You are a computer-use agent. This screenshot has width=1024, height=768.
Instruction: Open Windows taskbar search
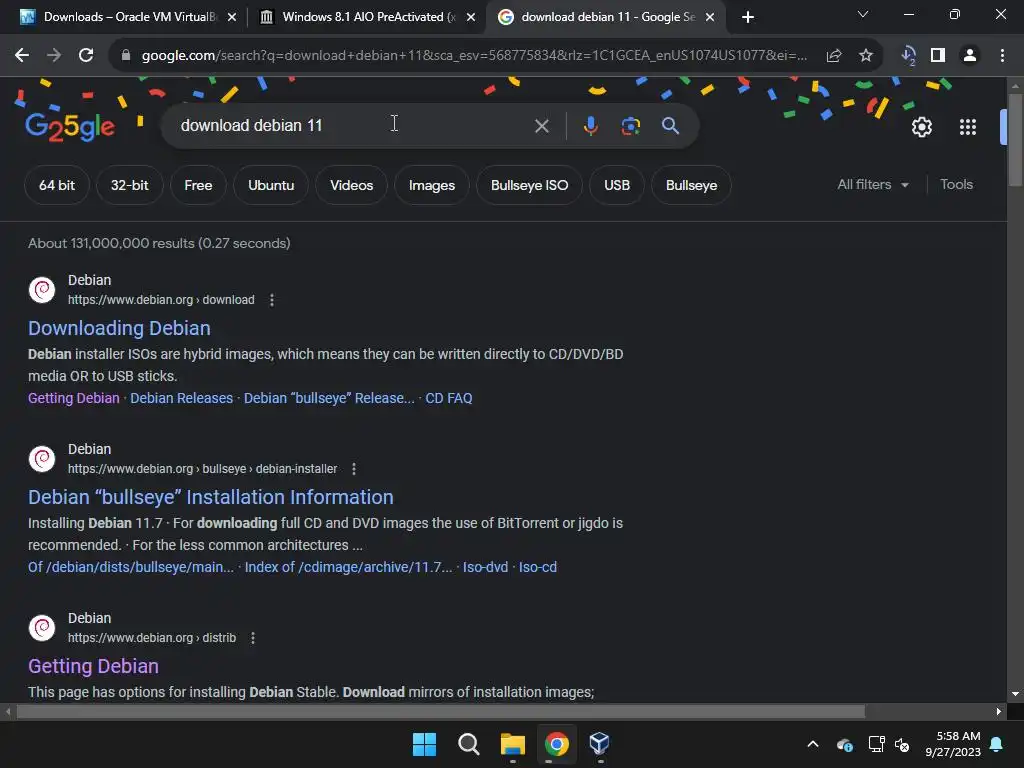(x=468, y=744)
